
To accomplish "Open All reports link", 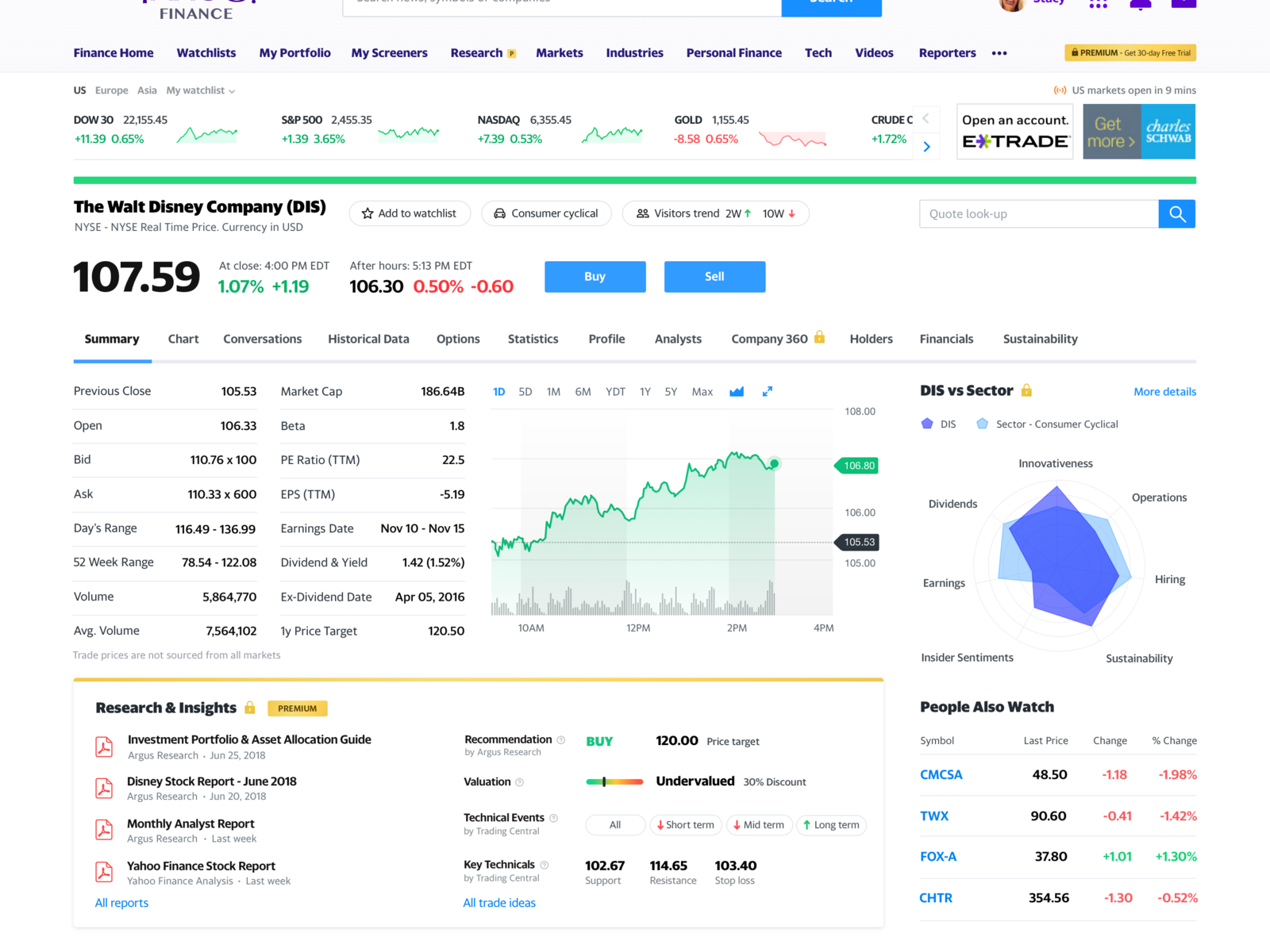I will tap(121, 903).
